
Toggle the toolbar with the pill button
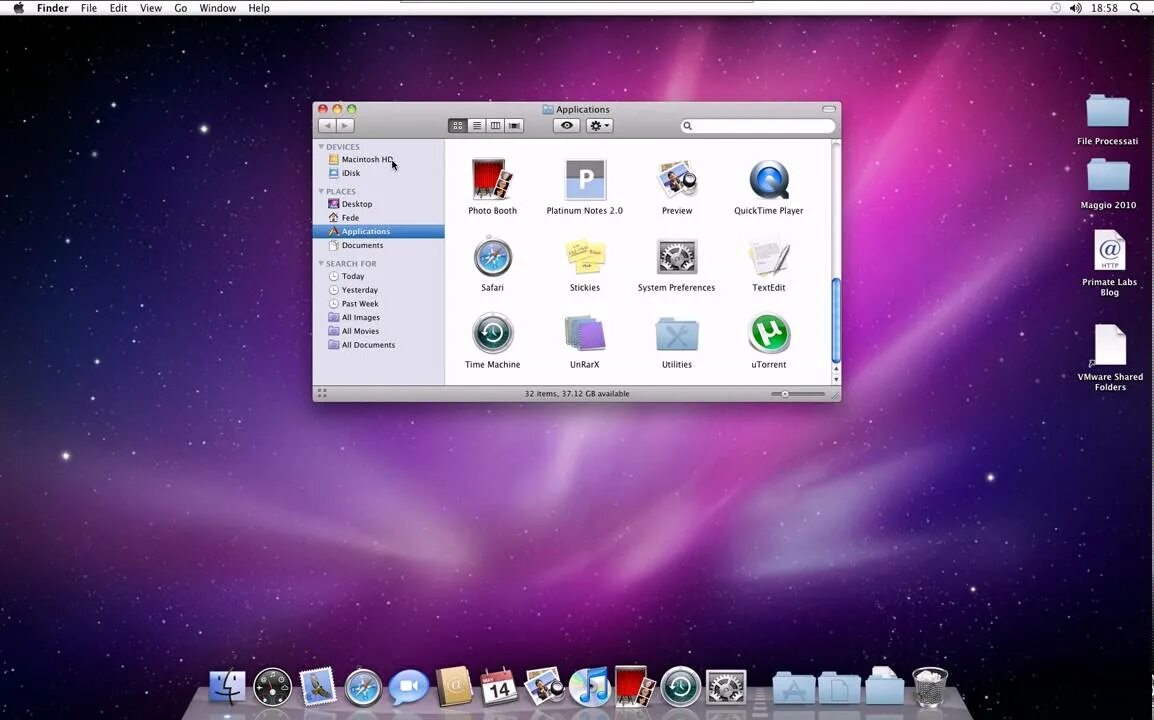829,109
